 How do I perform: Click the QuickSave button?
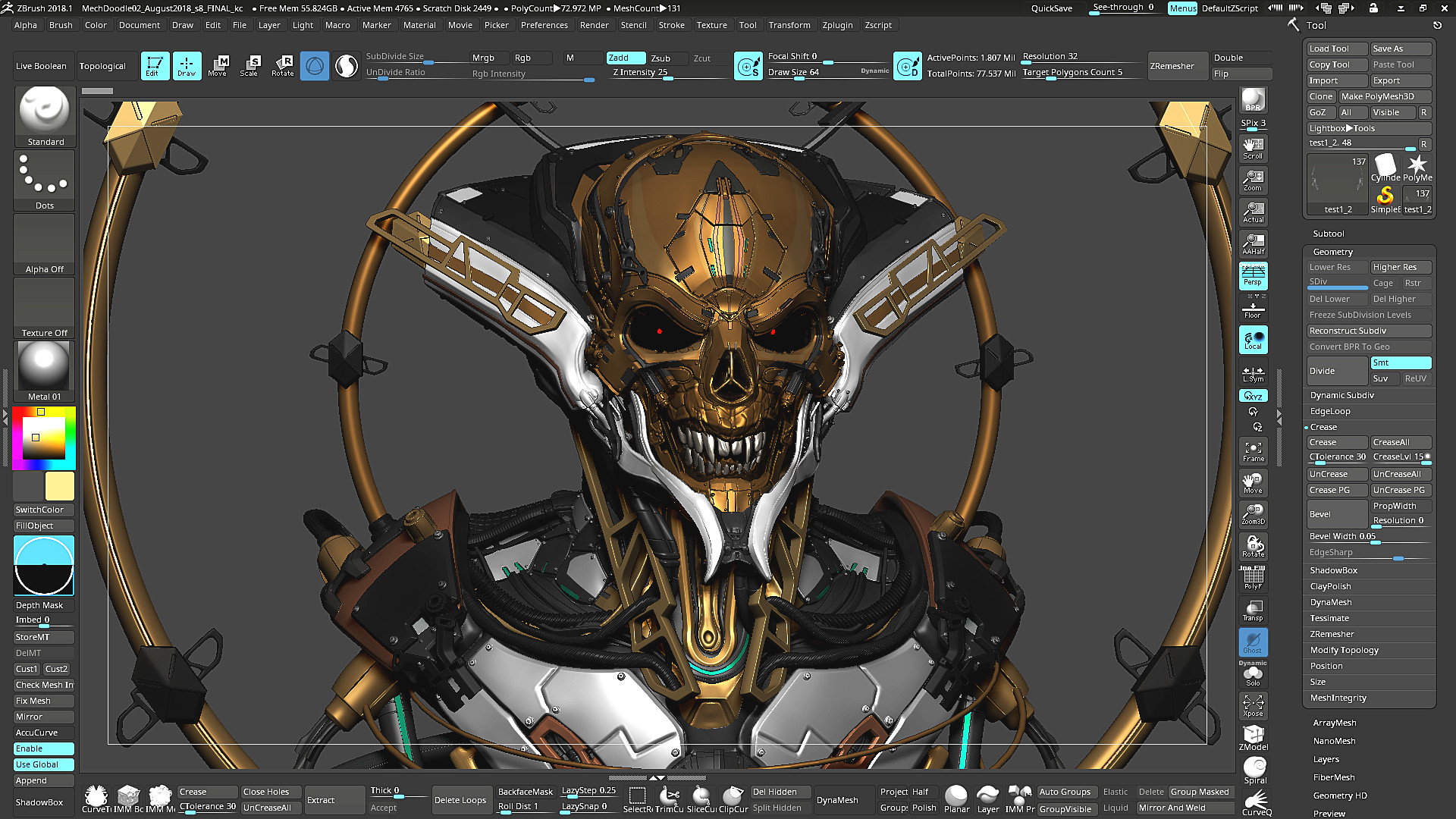point(1051,8)
